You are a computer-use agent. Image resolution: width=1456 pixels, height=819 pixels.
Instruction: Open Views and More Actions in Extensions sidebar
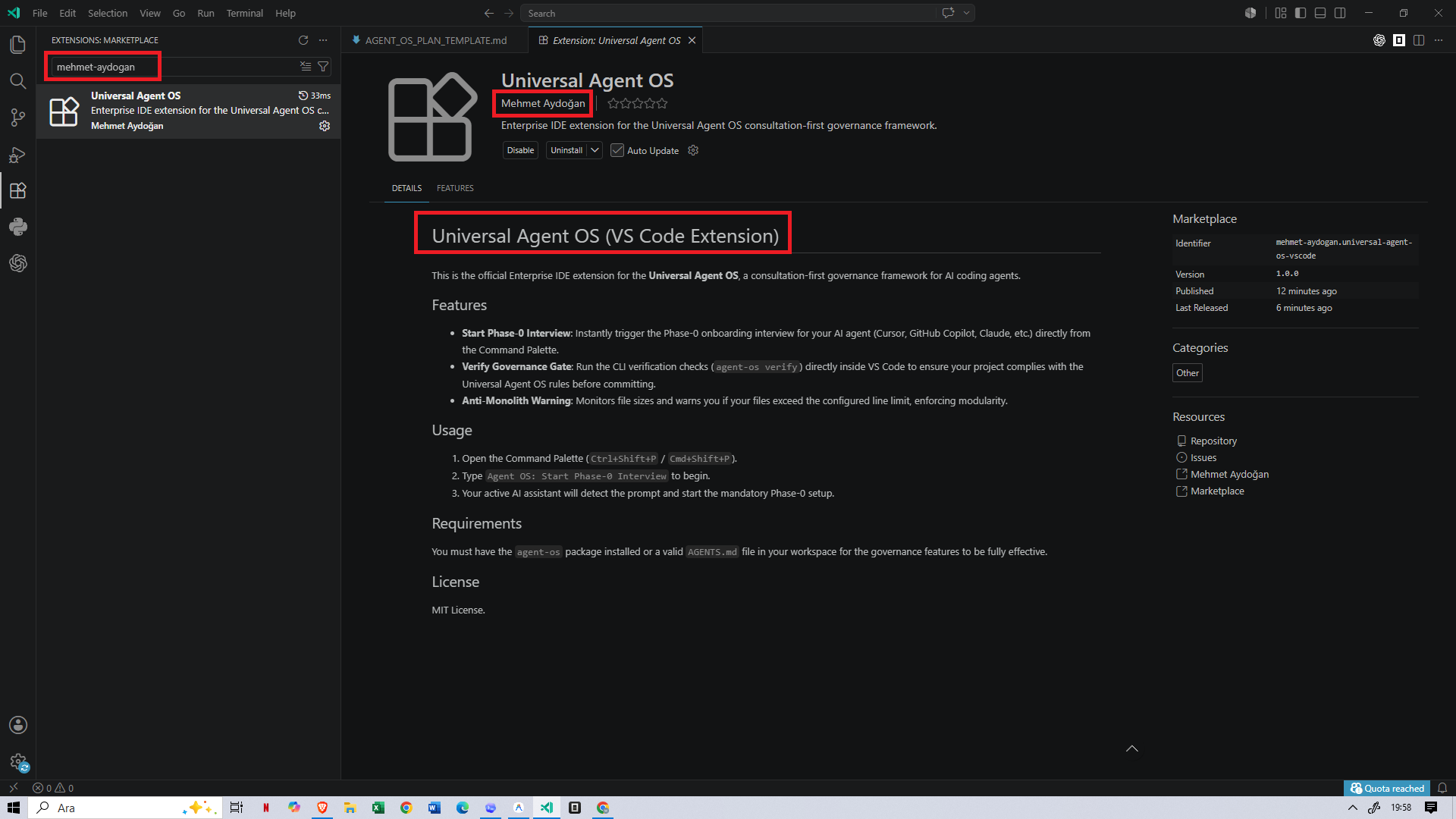coord(323,40)
